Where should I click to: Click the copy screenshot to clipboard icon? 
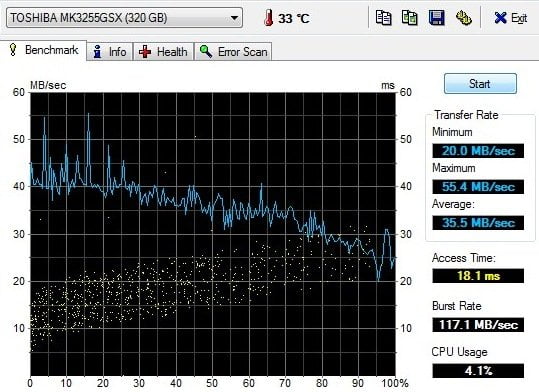(409, 18)
